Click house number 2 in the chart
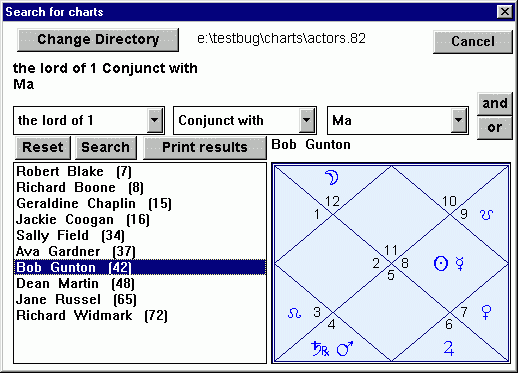This screenshot has width=518, height=373. point(376,263)
